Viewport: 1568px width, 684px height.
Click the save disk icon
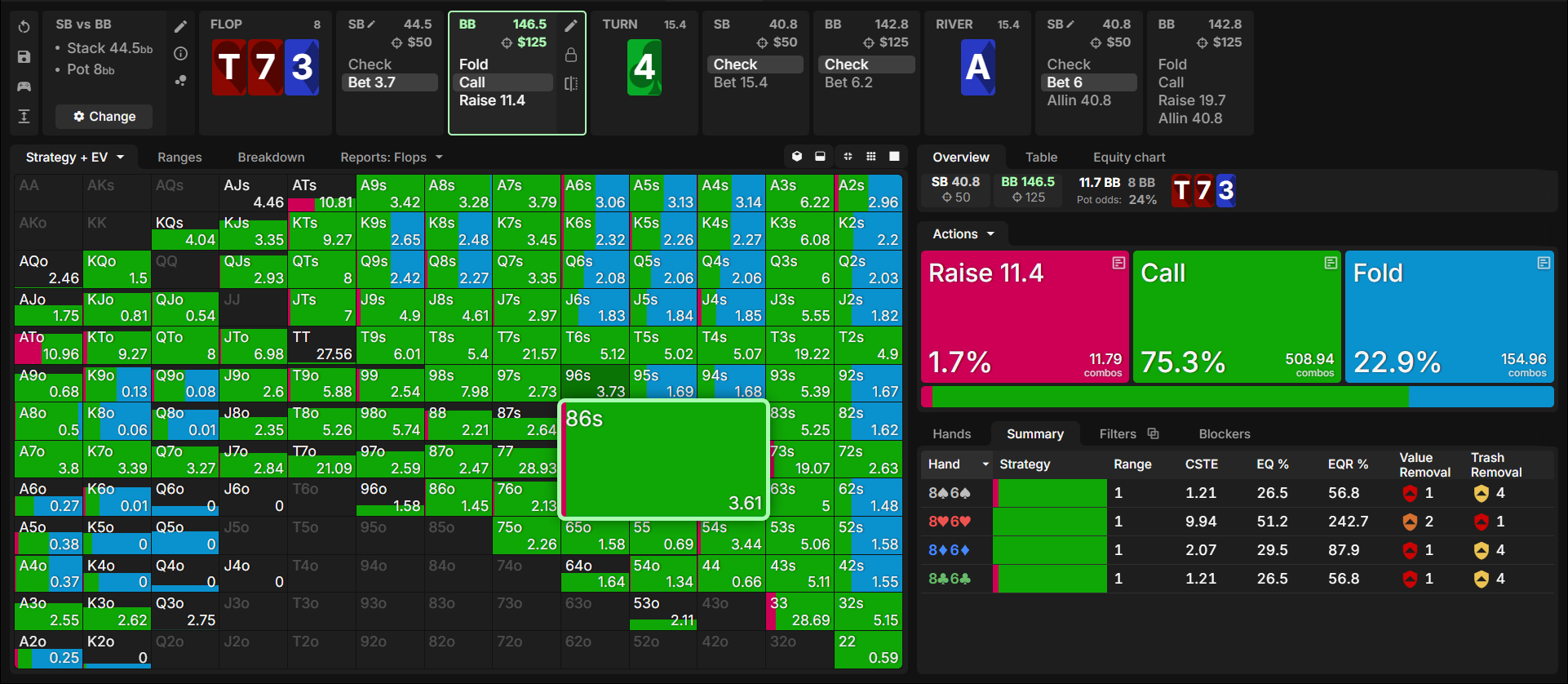tap(24, 56)
